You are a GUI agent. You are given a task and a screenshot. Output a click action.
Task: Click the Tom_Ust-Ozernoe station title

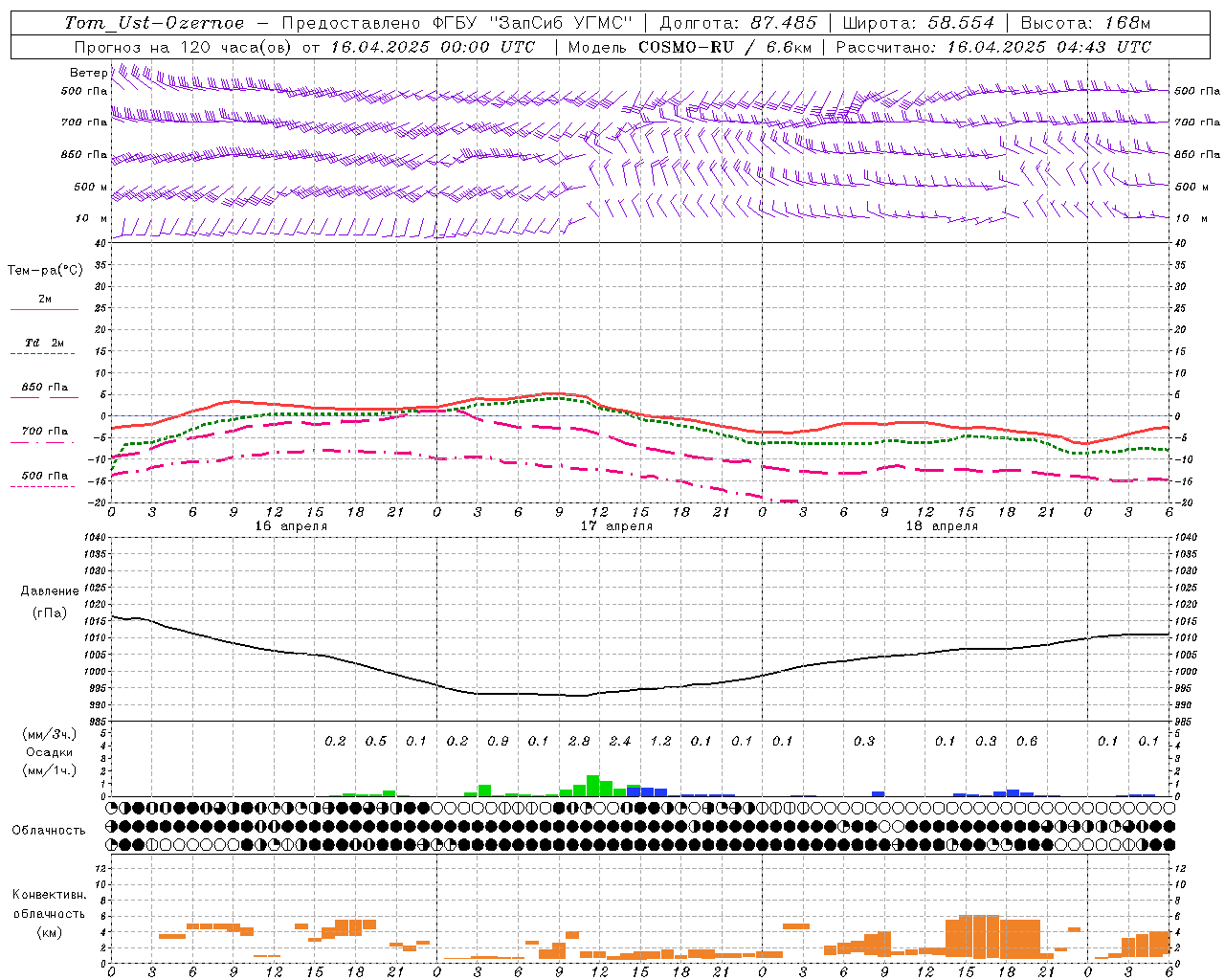pos(154,23)
